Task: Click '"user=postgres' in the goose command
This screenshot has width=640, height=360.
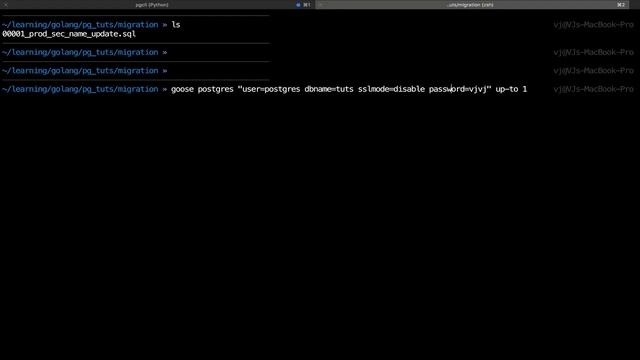Action: [269, 89]
